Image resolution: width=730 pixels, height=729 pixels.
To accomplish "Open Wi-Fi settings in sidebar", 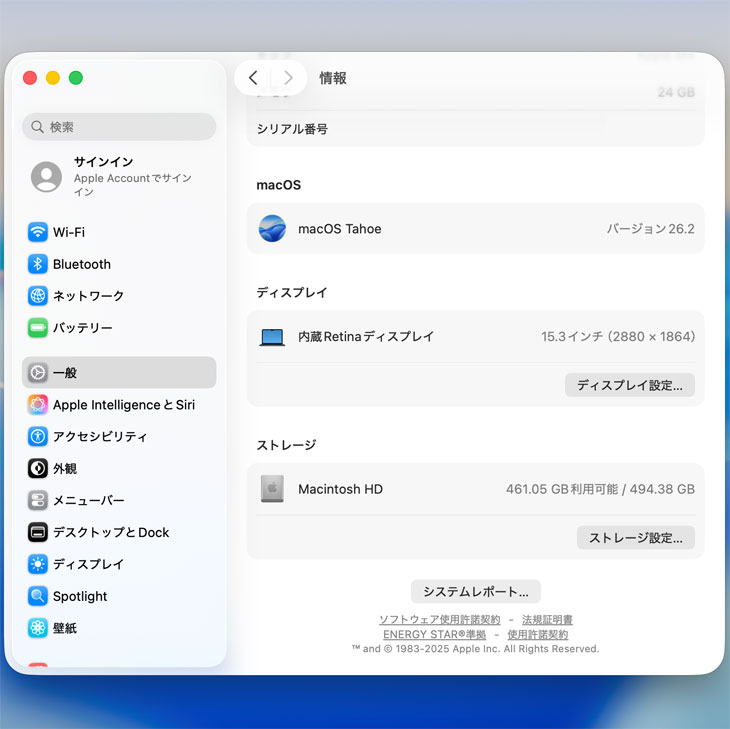I will [68, 232].
